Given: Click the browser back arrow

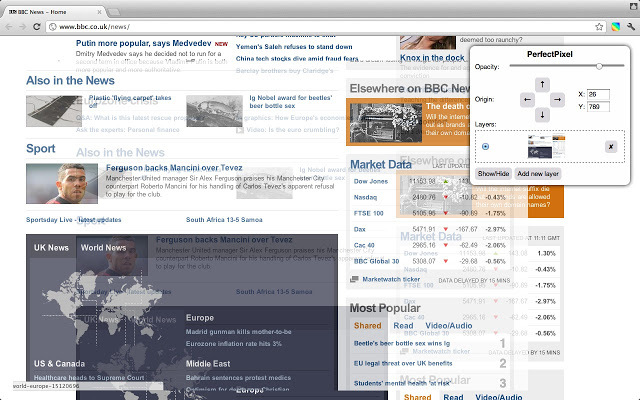Looking at the screenshot, I should tap(9, 27).
